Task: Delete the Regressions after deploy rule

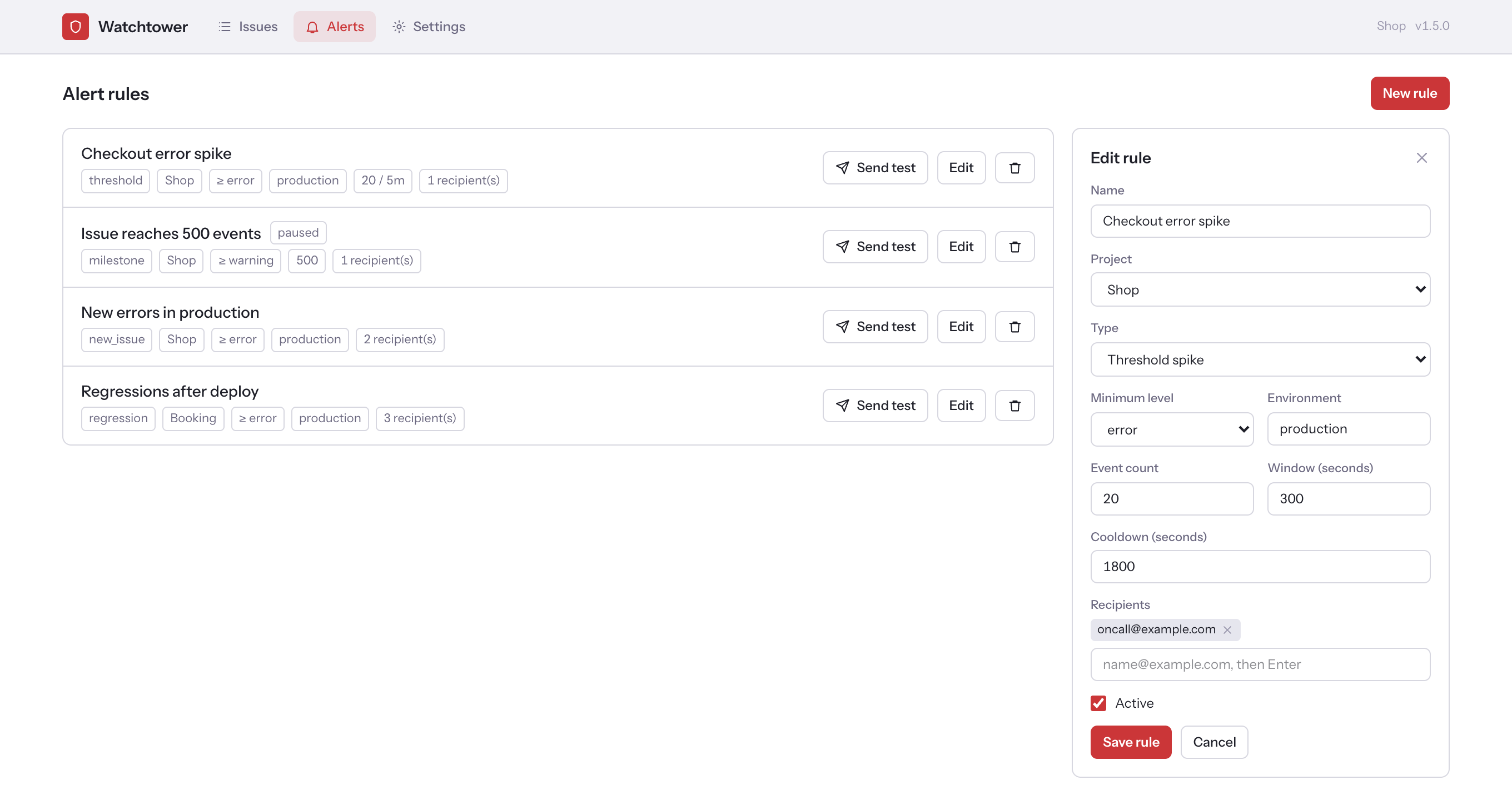Action: 1014,406
